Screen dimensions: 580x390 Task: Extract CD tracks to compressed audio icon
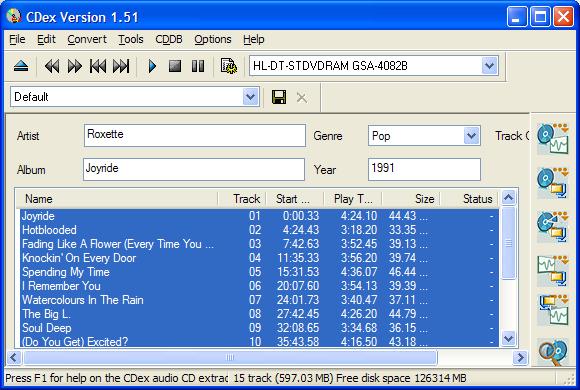[x=553, y=183]
